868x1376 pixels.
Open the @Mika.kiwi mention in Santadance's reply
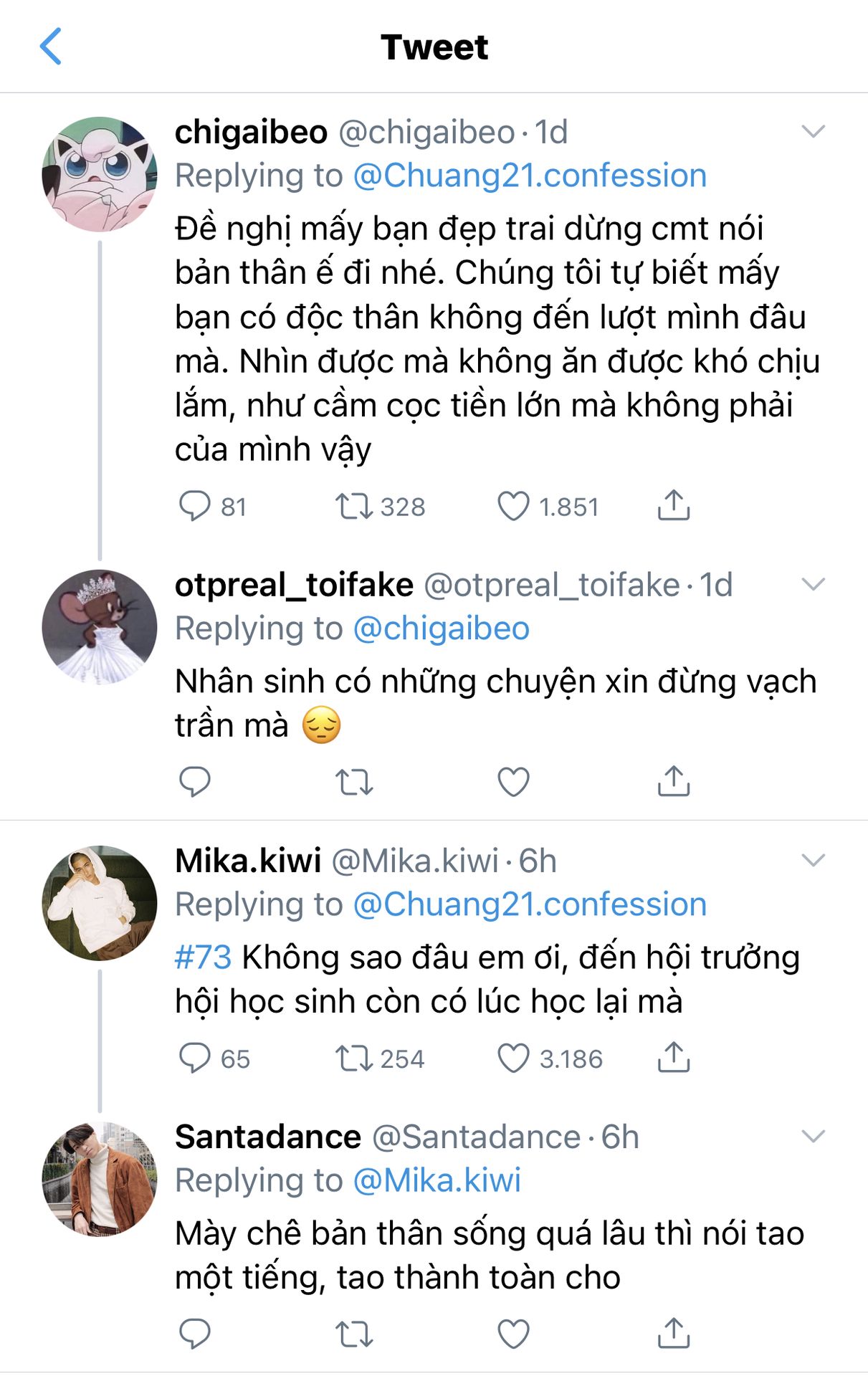tap(437, 1180)
